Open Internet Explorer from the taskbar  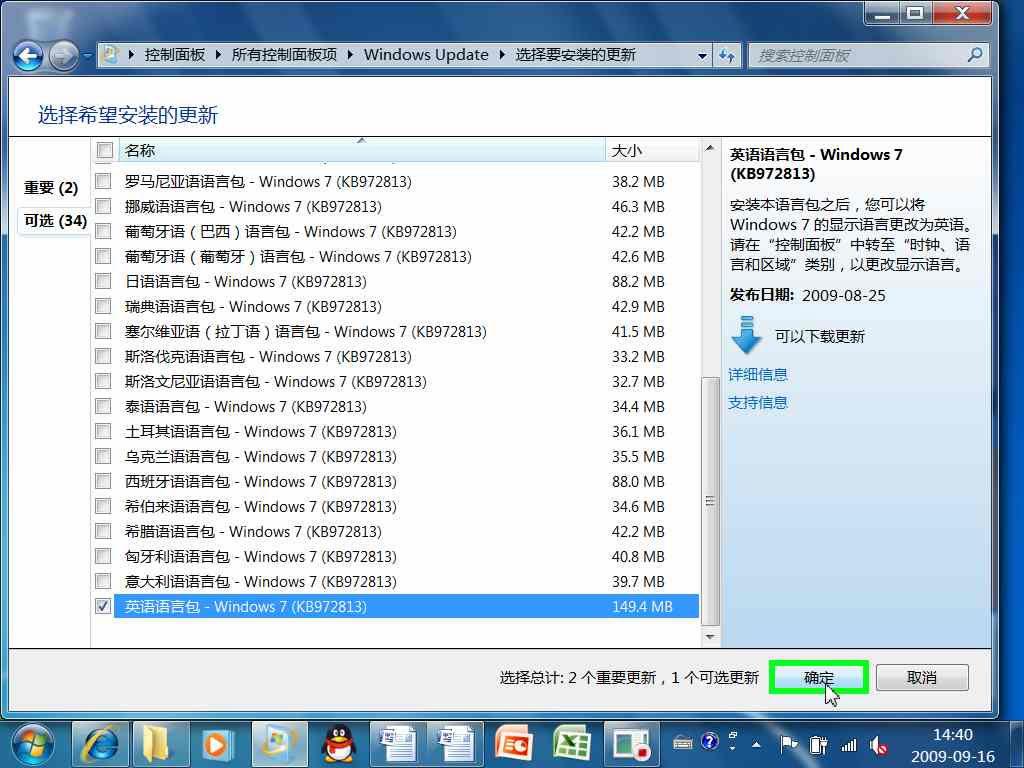click(x=101, y=744)
